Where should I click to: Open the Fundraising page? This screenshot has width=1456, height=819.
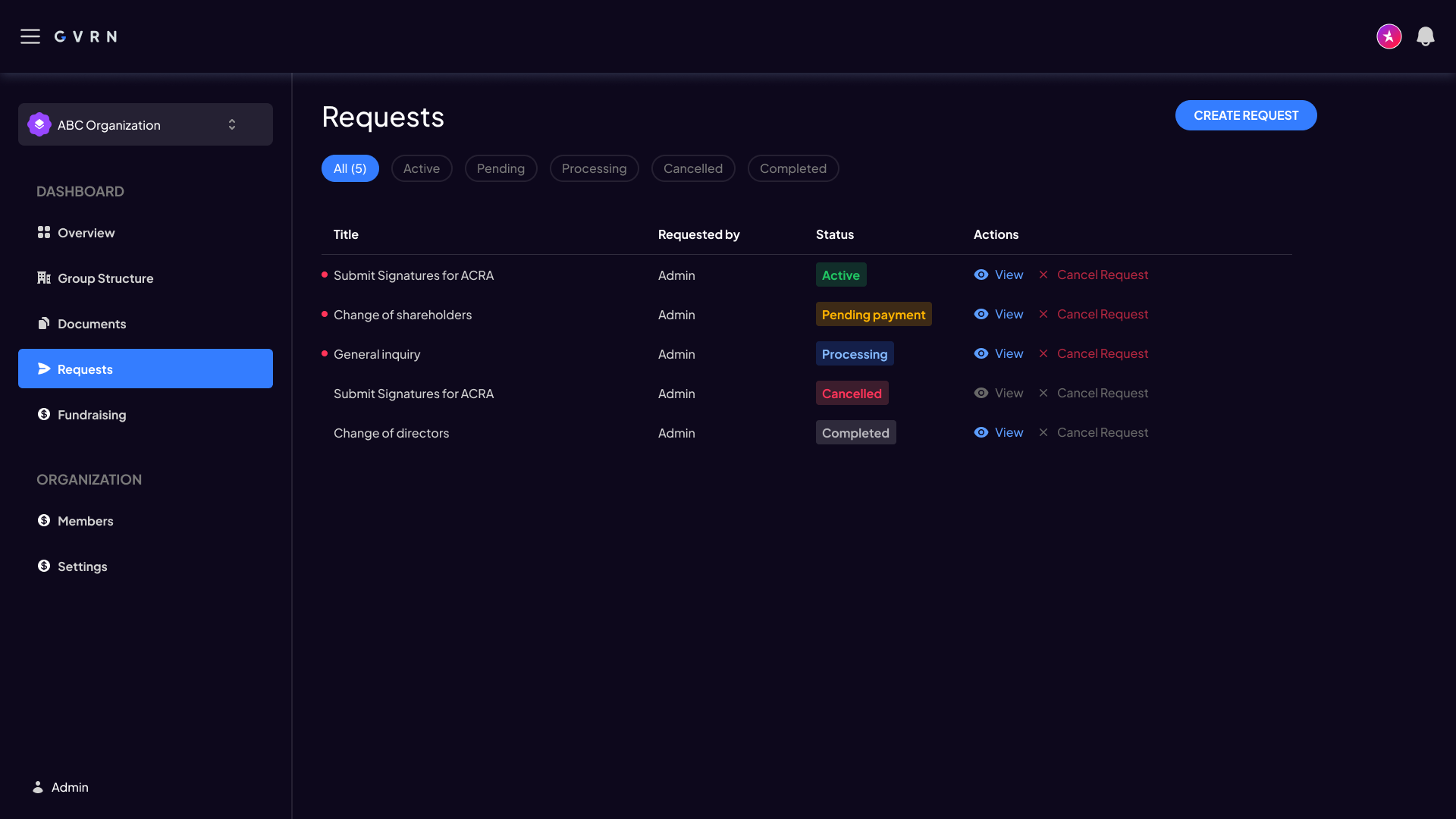(146, 414)
